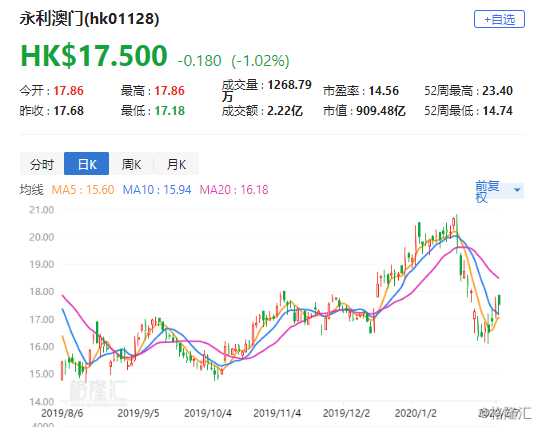Click the 15.00 price axis label
Screen dimensions: 539x427
[x=42, y=374]
